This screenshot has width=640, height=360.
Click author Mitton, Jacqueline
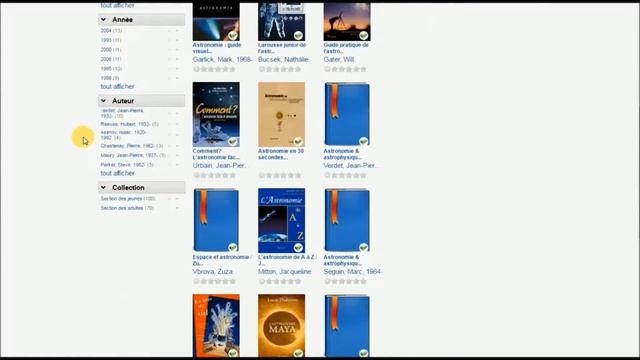[284, 272]
